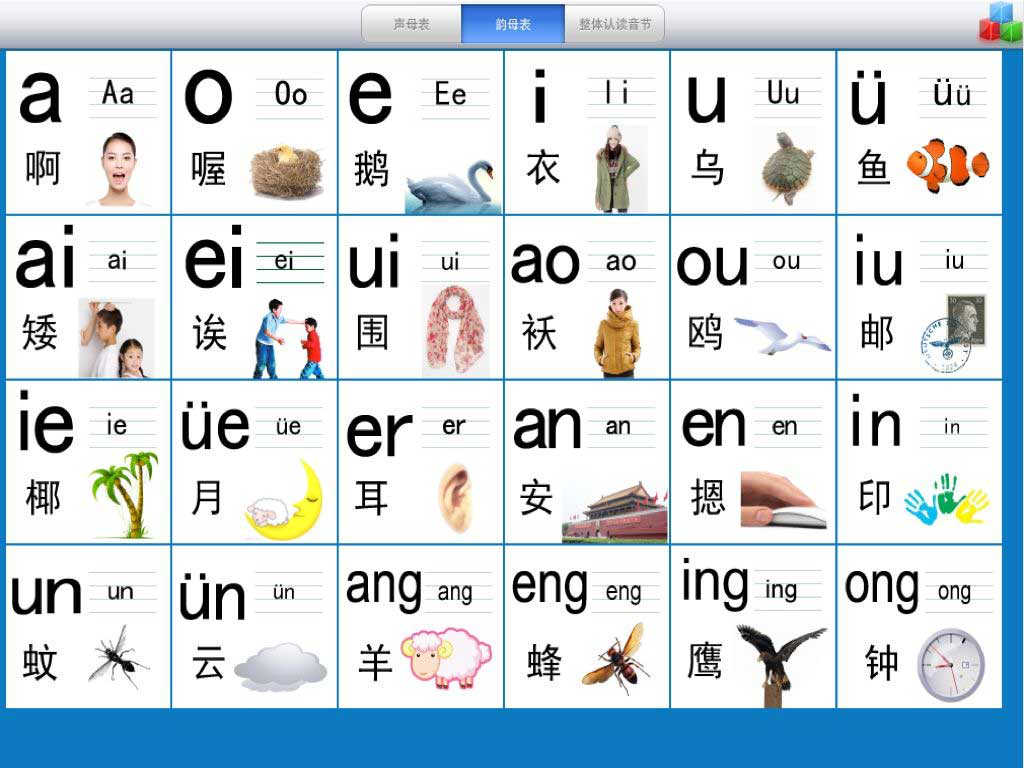Tap the large ang final
This screenshot has width=1024, height=768.
click(x=384, y=587)
